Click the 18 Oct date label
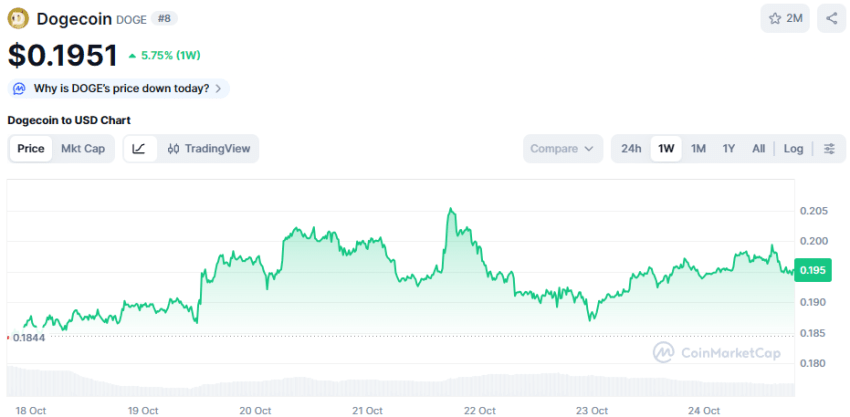 30,410
